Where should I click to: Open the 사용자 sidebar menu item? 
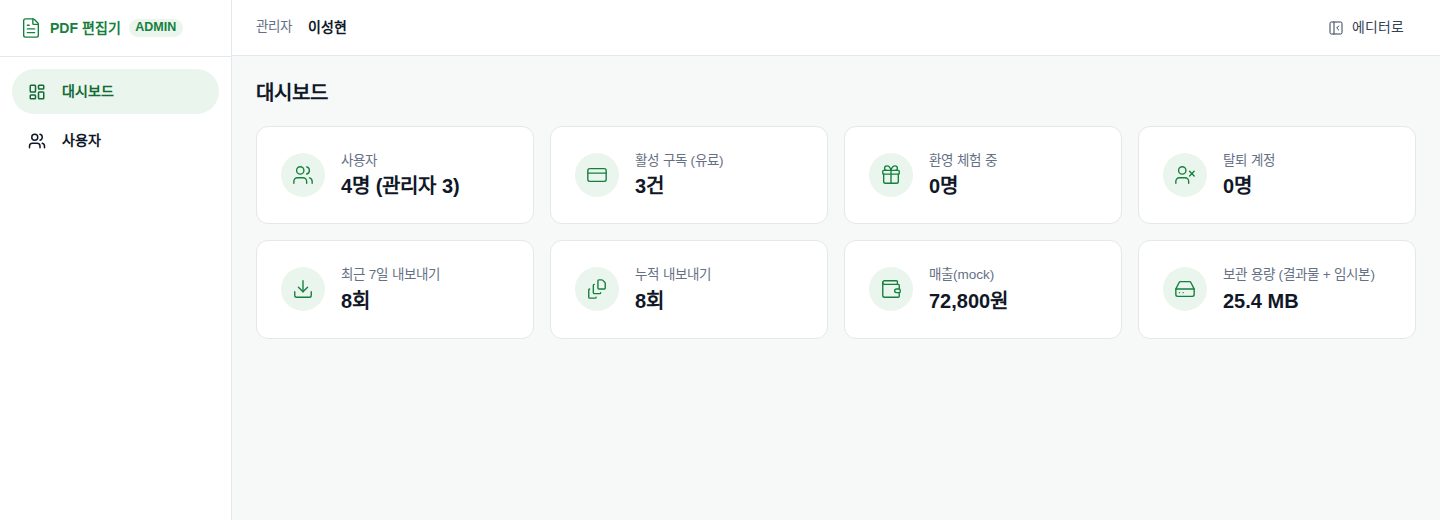pos(115,141)
